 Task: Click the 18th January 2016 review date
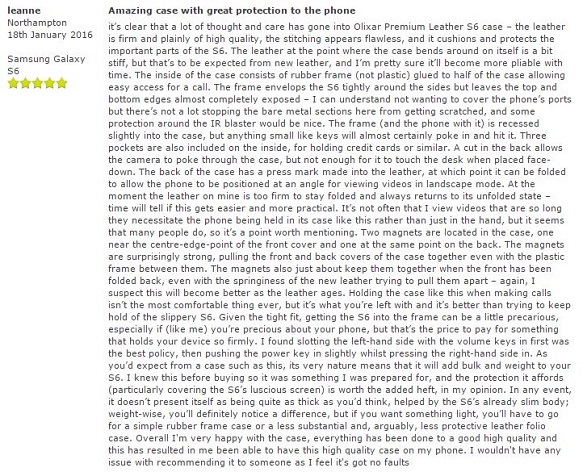point(50,35)
